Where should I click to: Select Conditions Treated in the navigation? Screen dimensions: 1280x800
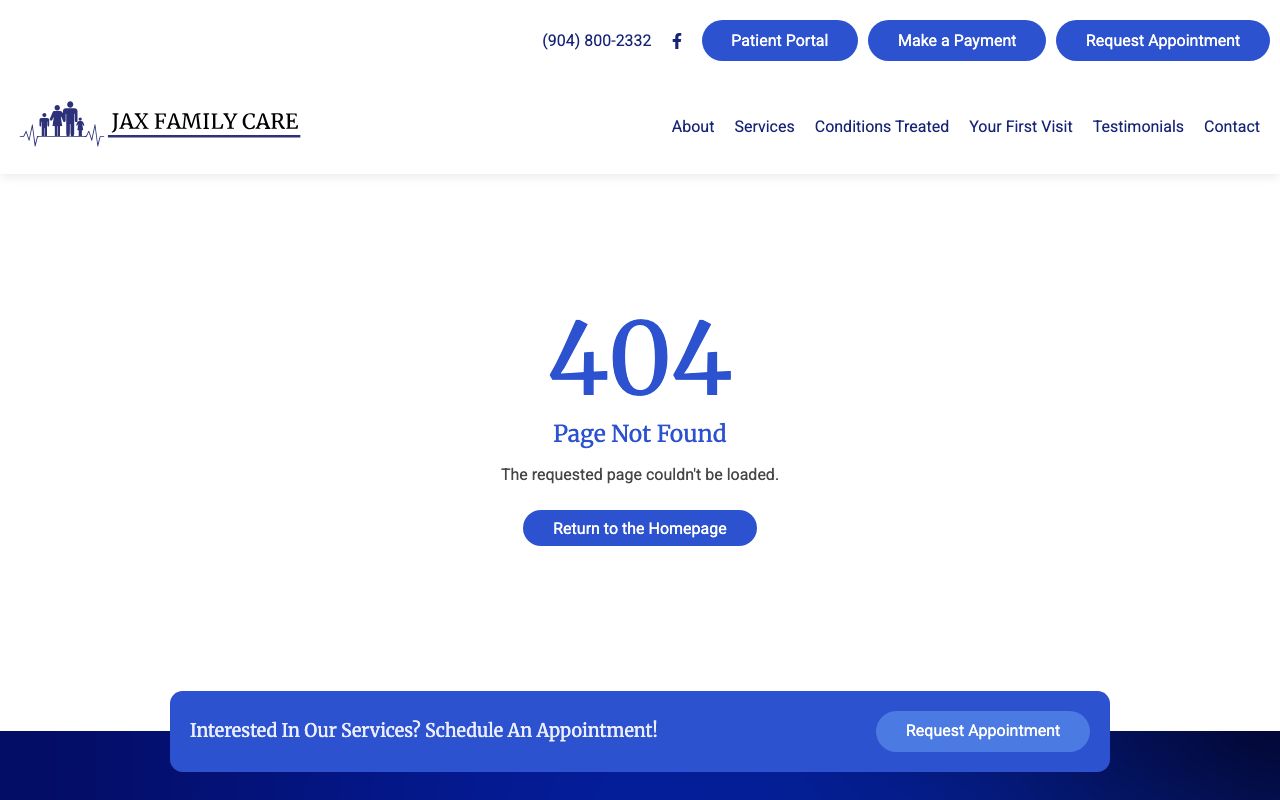point(881,126)
